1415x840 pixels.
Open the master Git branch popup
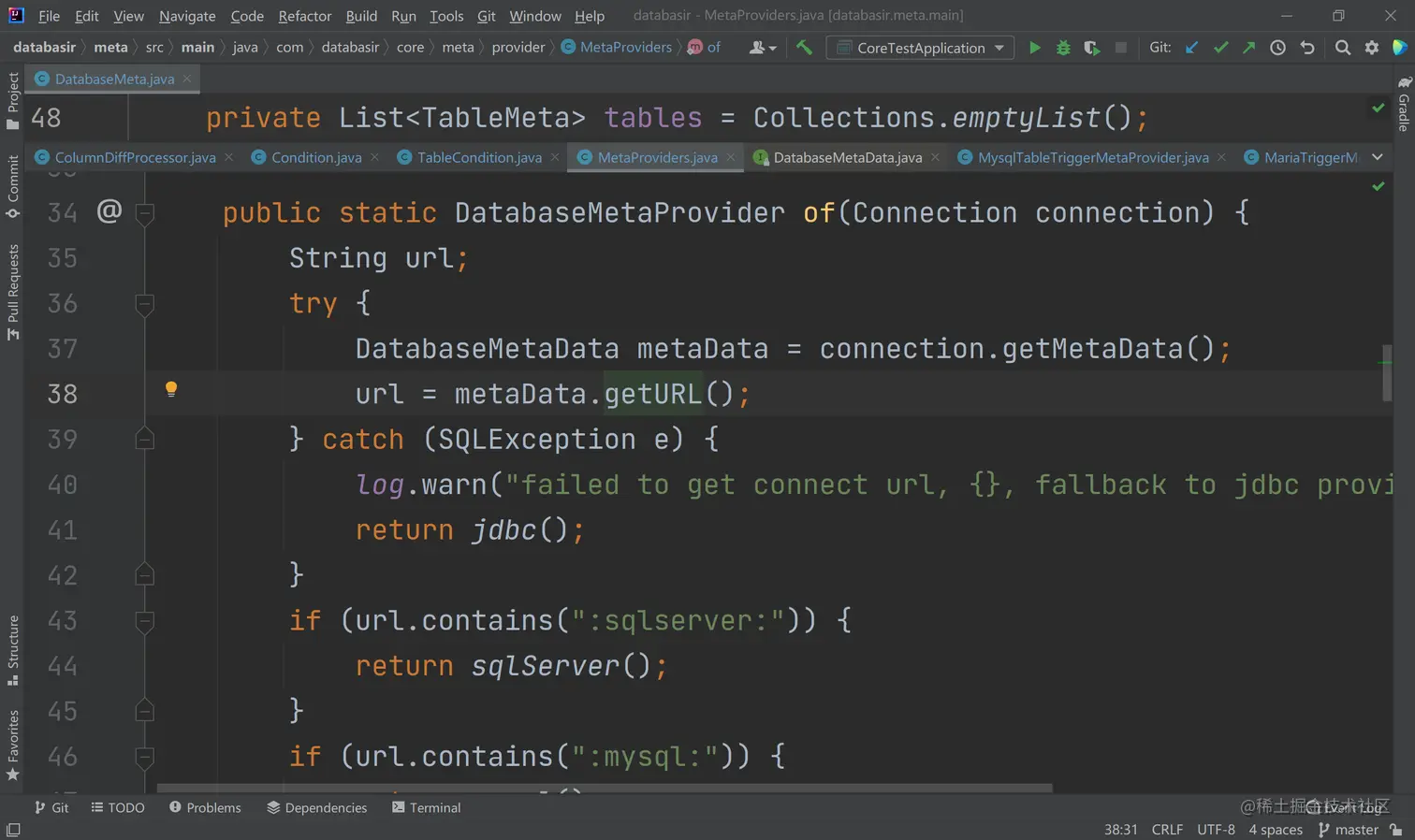pos(1349,830)
